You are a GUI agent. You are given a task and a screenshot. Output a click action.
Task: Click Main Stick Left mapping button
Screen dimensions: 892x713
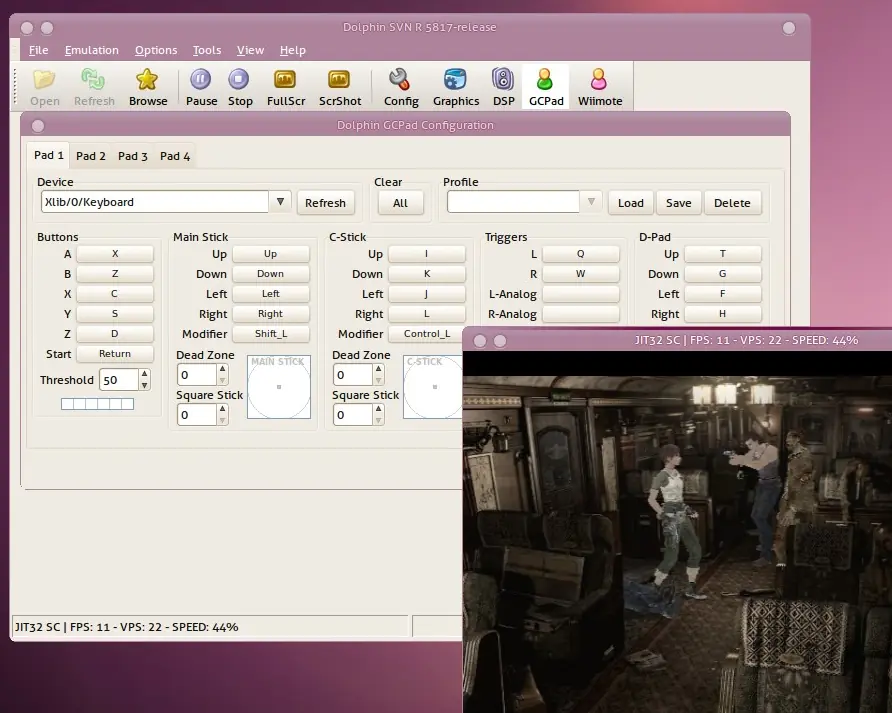pyautogui.click(x=271, y=294)
